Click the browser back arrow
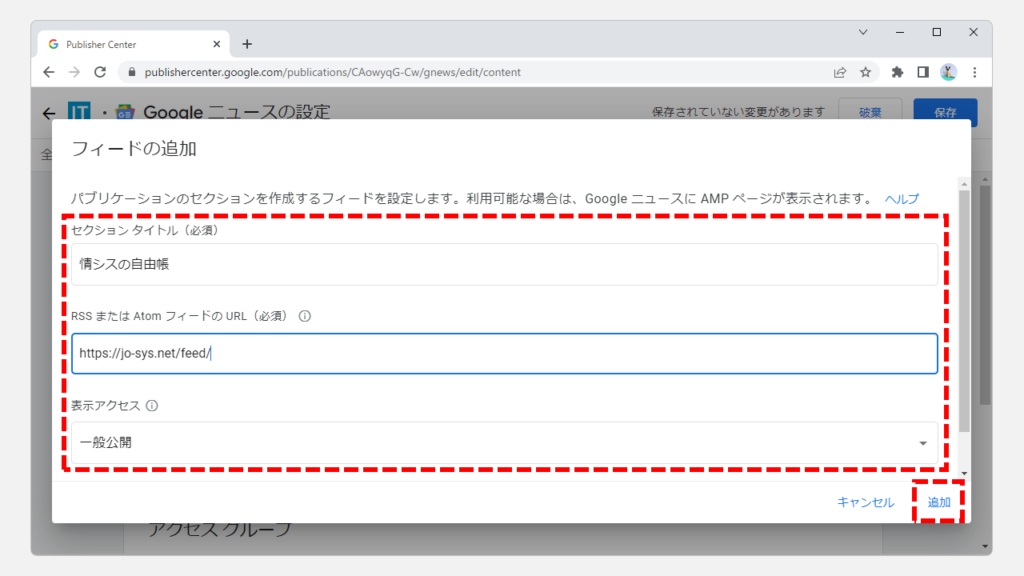Image resolution: width=1024 pixels, height=576 pixels. tap(49, 72)
